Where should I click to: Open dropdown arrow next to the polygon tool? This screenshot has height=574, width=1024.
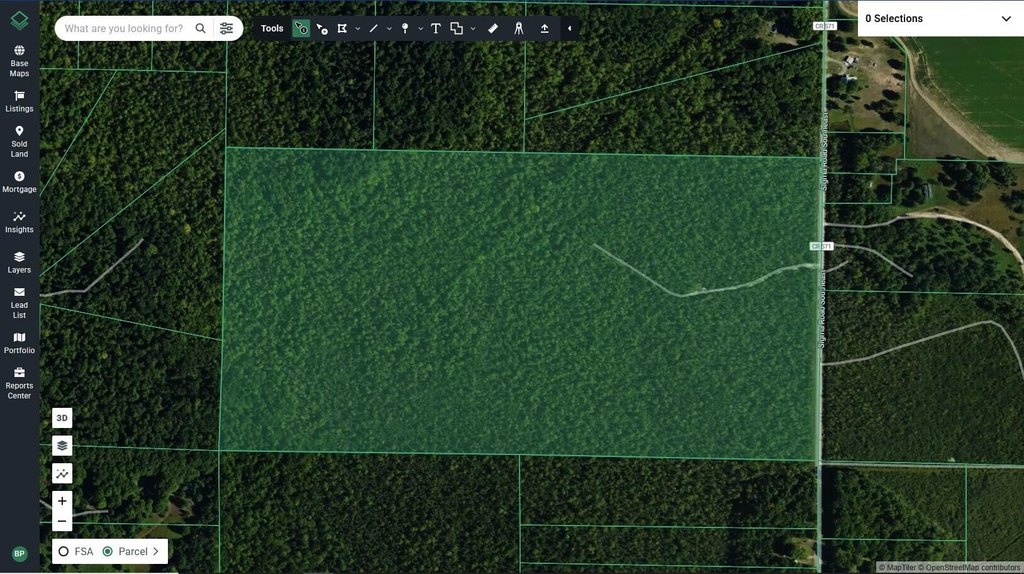(357, 29)
